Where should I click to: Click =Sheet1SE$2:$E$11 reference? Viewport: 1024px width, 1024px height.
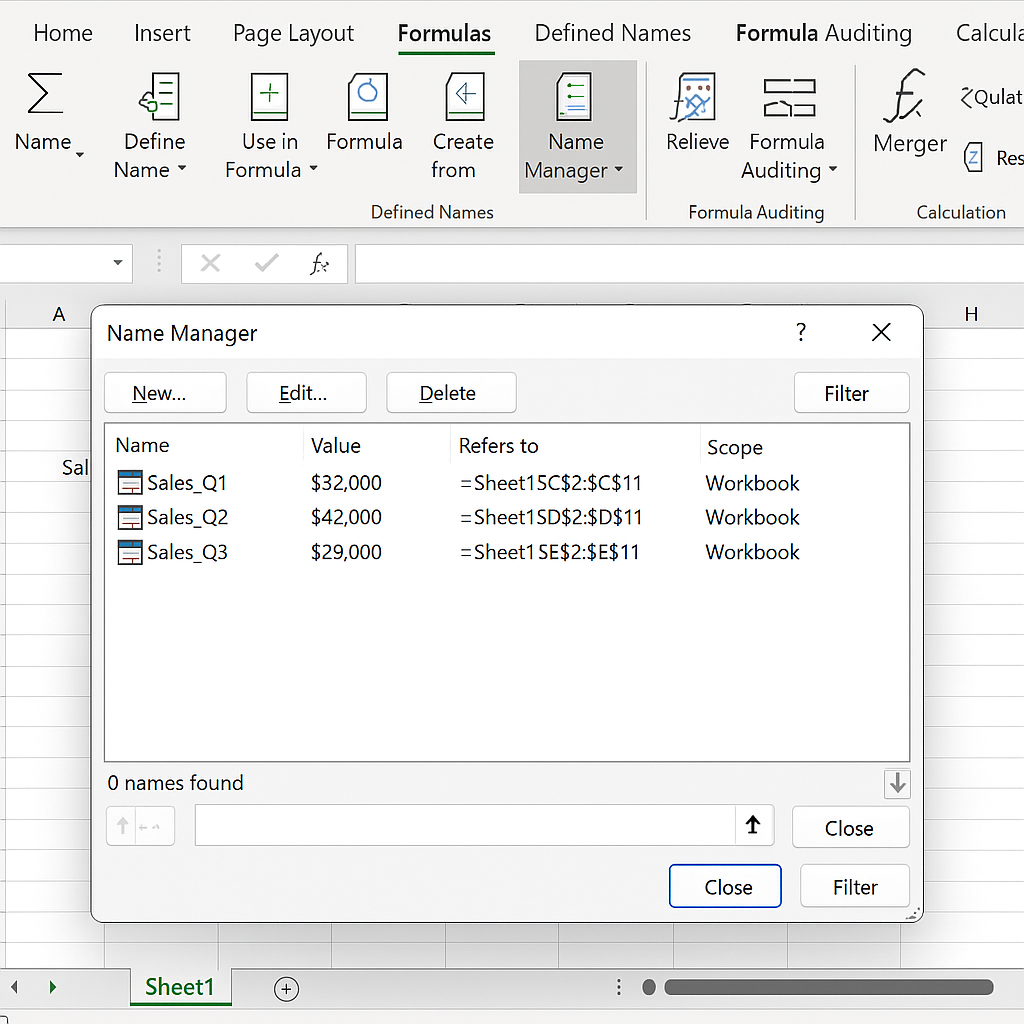pos(549,552)
